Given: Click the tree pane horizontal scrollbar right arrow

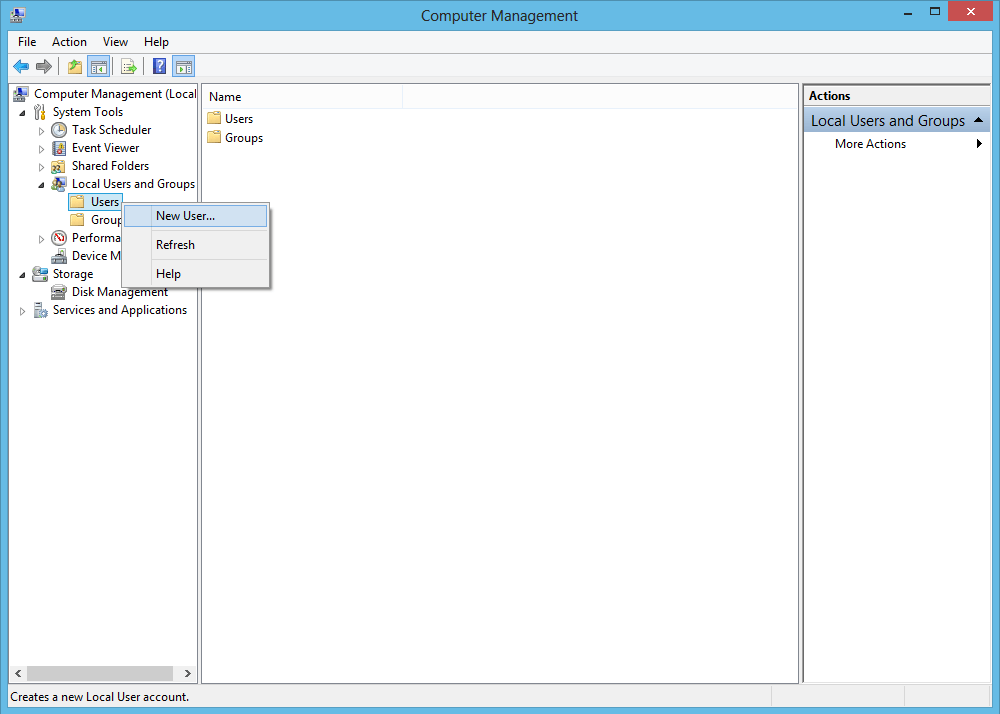Looking at the screenshot, I should [188, 674].
